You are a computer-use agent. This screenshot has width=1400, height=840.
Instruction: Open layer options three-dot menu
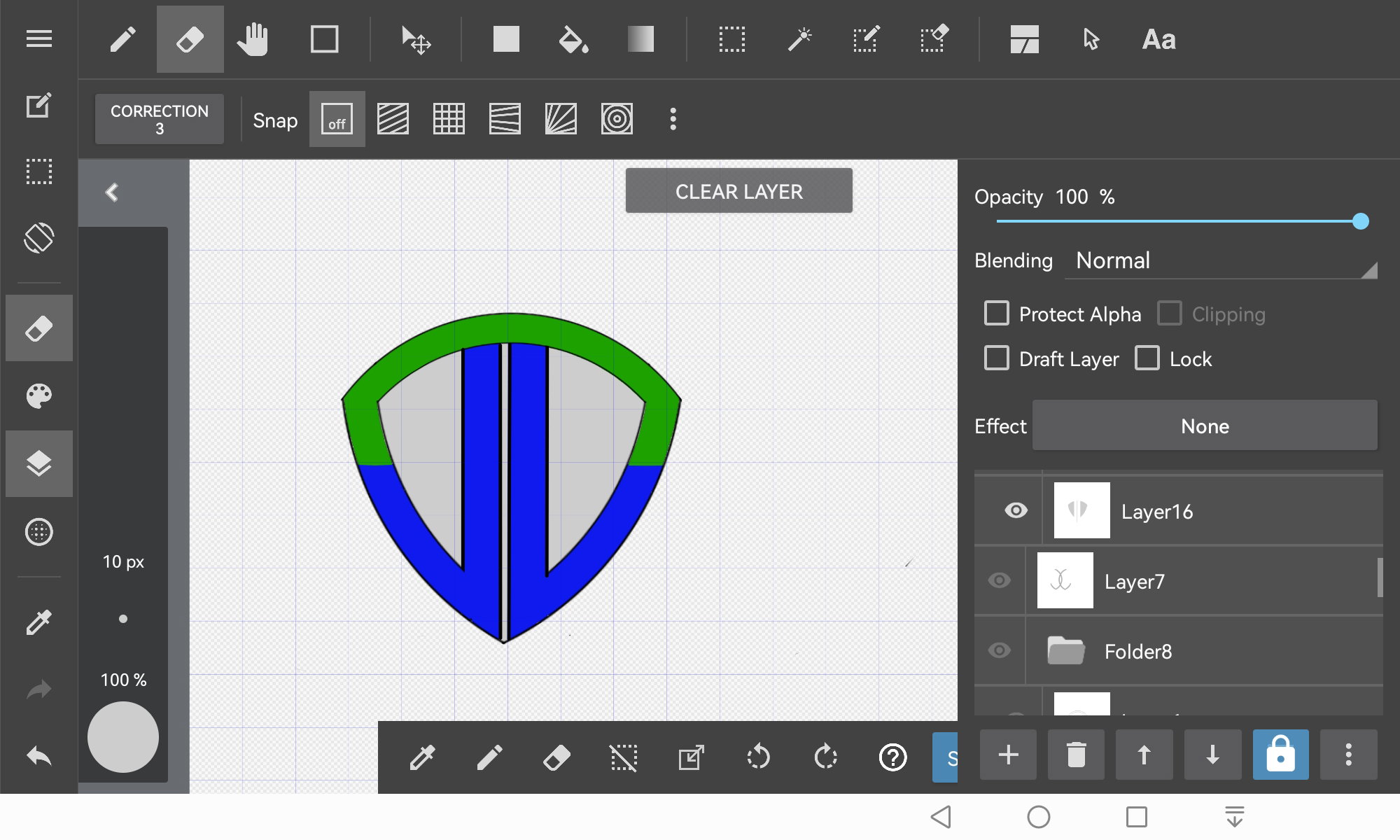[1348, 755]
